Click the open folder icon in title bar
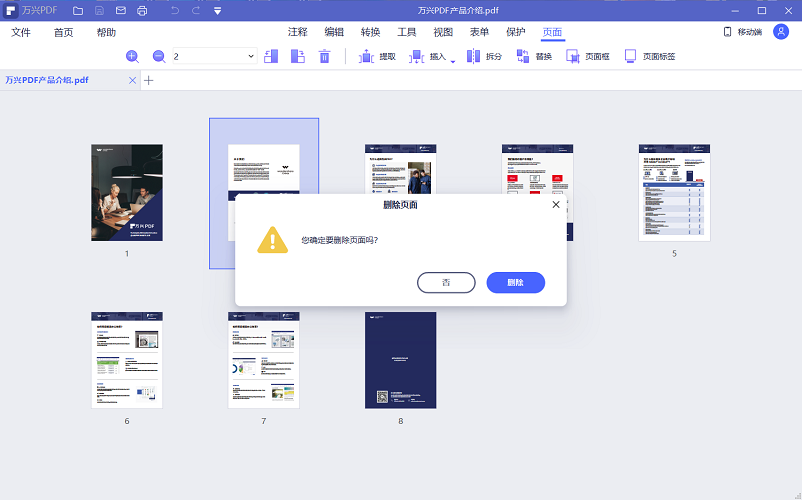The width and height of the screenshot is (802, 500). coord(78,10)
